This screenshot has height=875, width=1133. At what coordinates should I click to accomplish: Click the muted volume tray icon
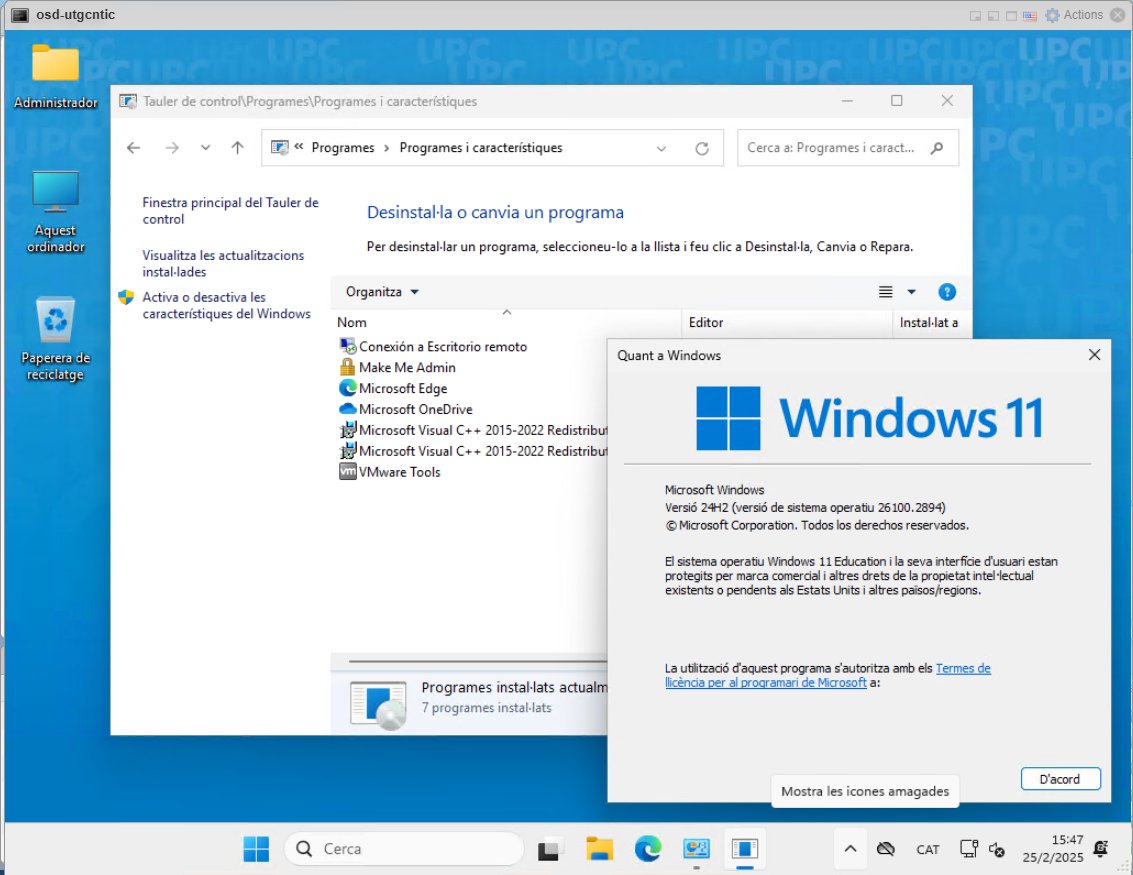tap(996, 850)
